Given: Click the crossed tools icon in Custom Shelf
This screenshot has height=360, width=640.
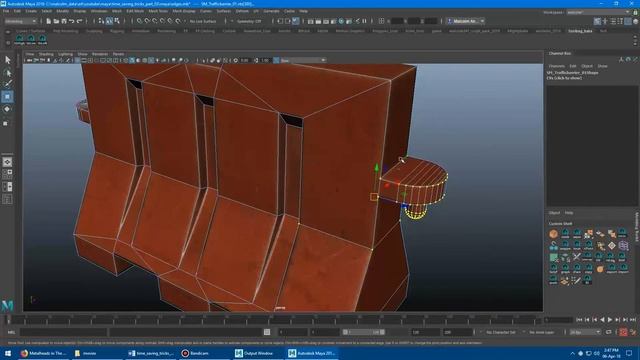Looking at the screenshot, I should coord(576,257).
